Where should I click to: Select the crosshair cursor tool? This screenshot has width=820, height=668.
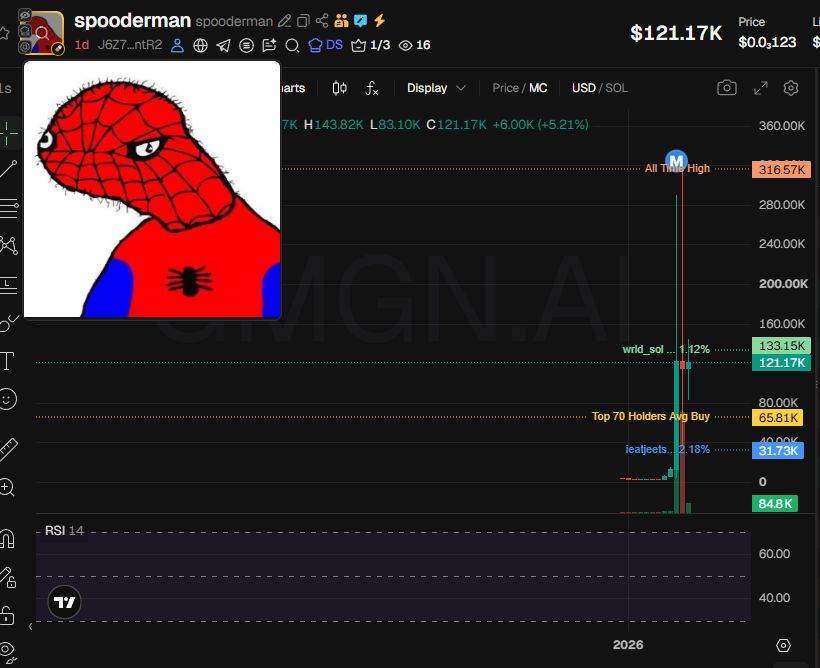[8, 133]
